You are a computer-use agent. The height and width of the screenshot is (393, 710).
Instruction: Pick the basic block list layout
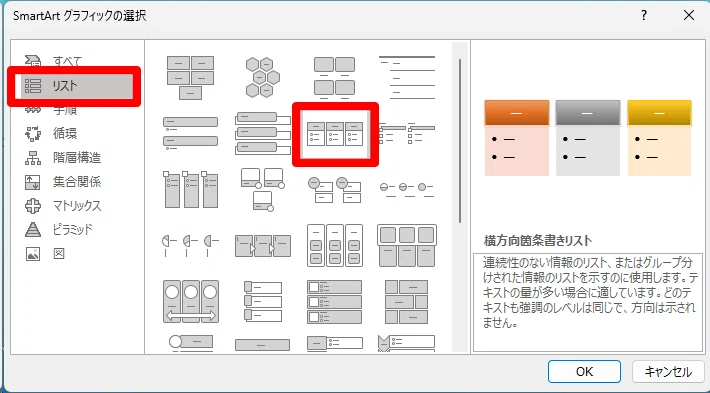[x=191, y=77]
